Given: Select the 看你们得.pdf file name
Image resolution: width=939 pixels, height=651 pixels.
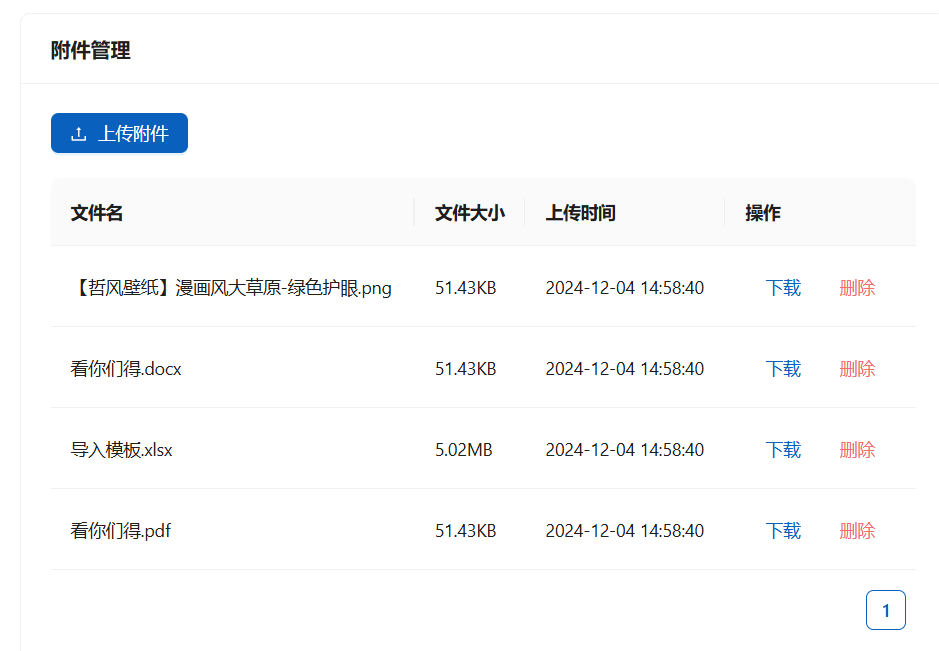Looking at the screenshot, I should (120, 531).
